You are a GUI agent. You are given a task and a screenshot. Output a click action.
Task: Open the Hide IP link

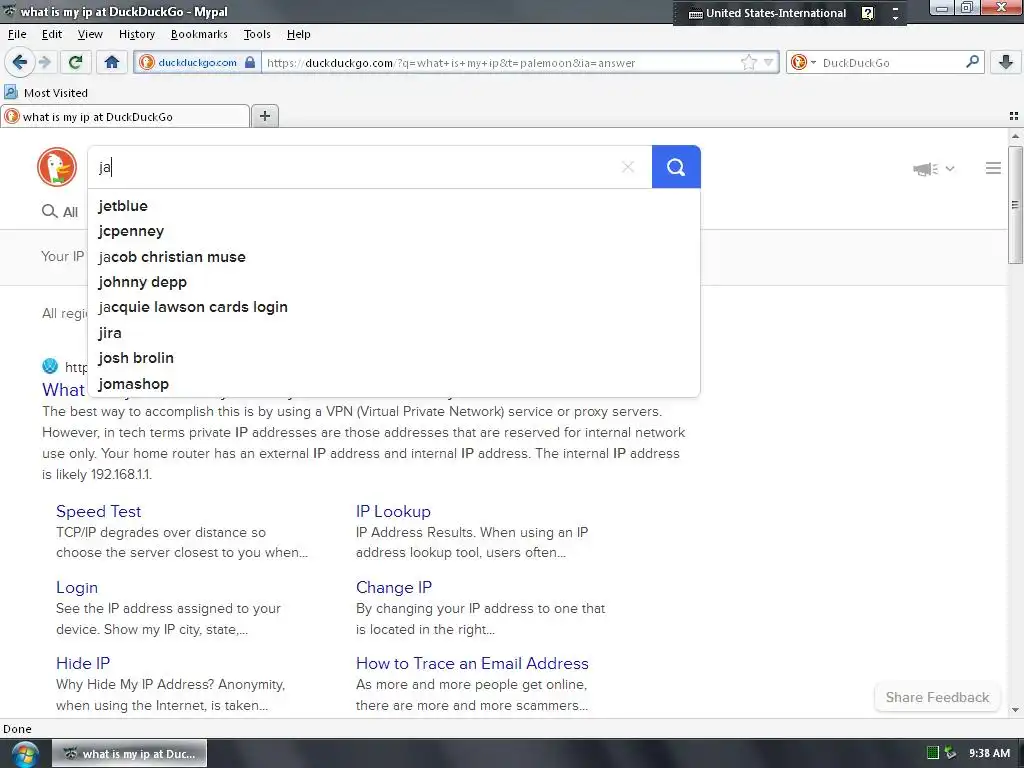[x=83, y=664]
